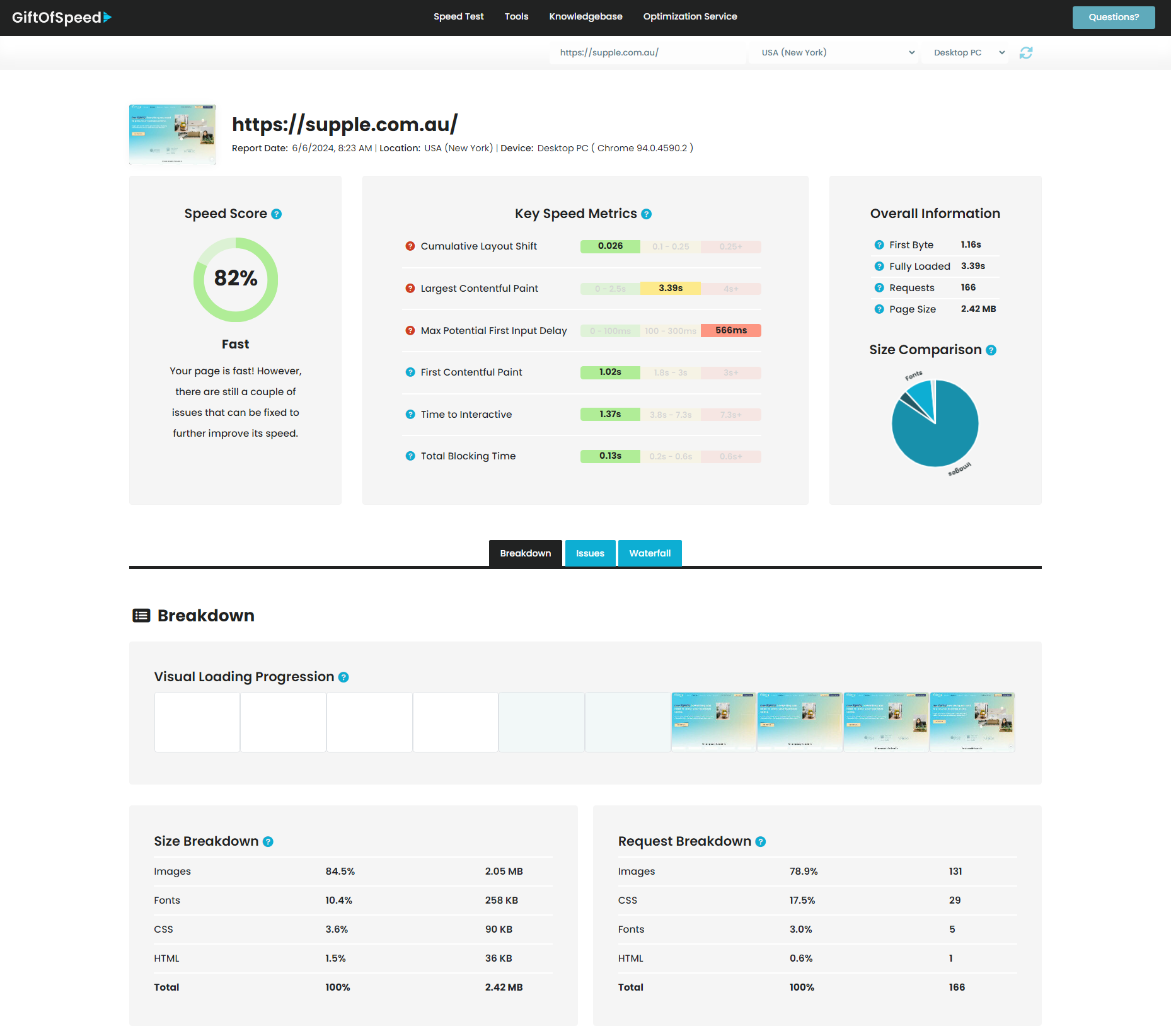Switch to the Breakdown tab
The image size is (1171, 1036).
(526, 553)
